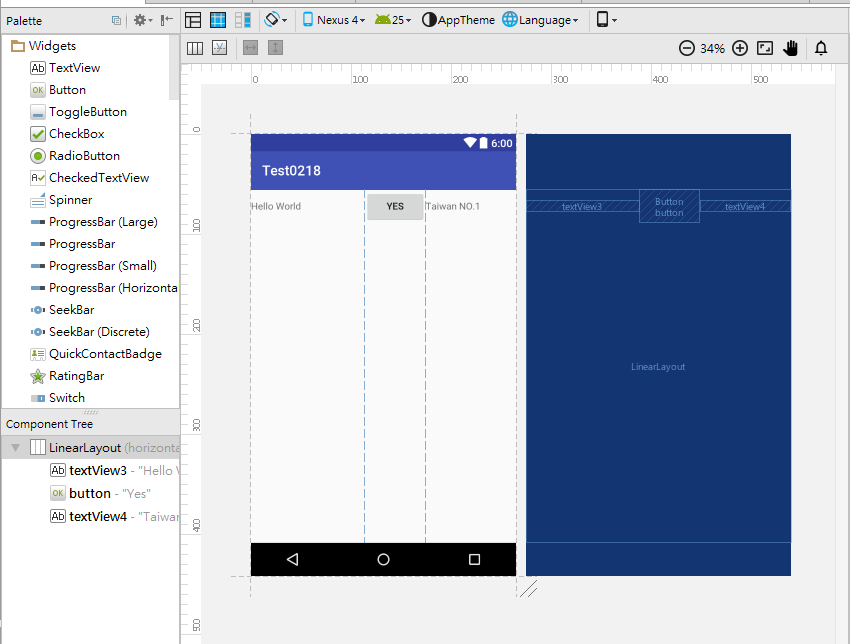Screen dimensions: 850x644
Task: Select CheckBox widget in the Palette
Action: [76, 134]
